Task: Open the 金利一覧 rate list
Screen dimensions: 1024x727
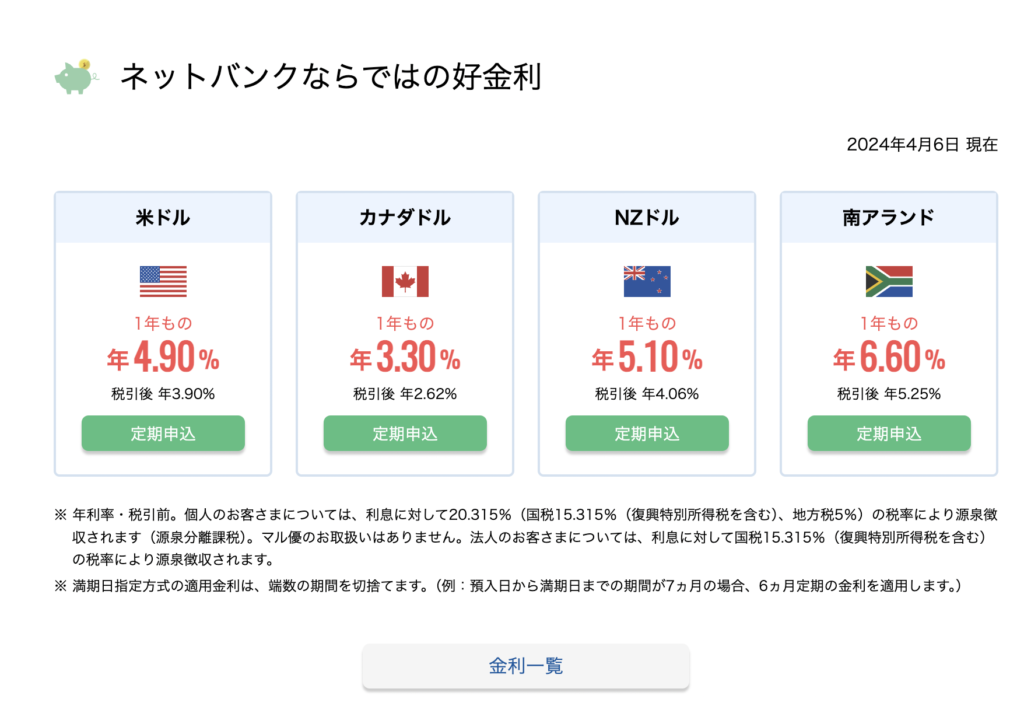Action: coord(526,666)
